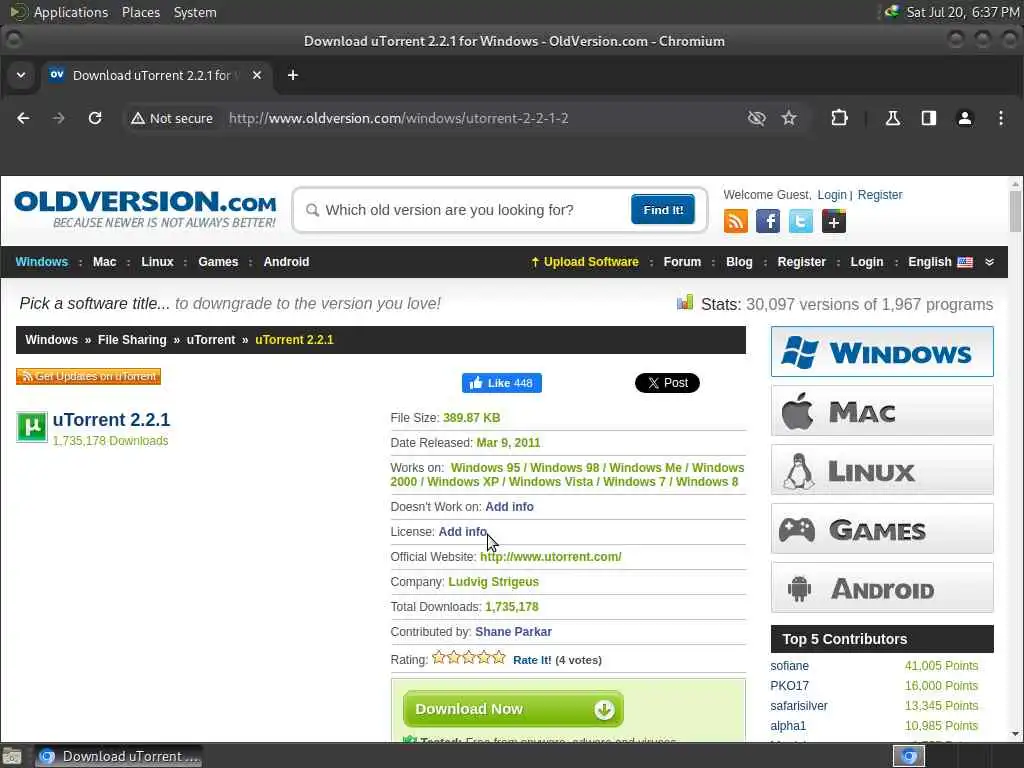Click the Upload Software link
Image resolution: width=1024 pixels, height=768 pixels.
click(x=584, y=262)
